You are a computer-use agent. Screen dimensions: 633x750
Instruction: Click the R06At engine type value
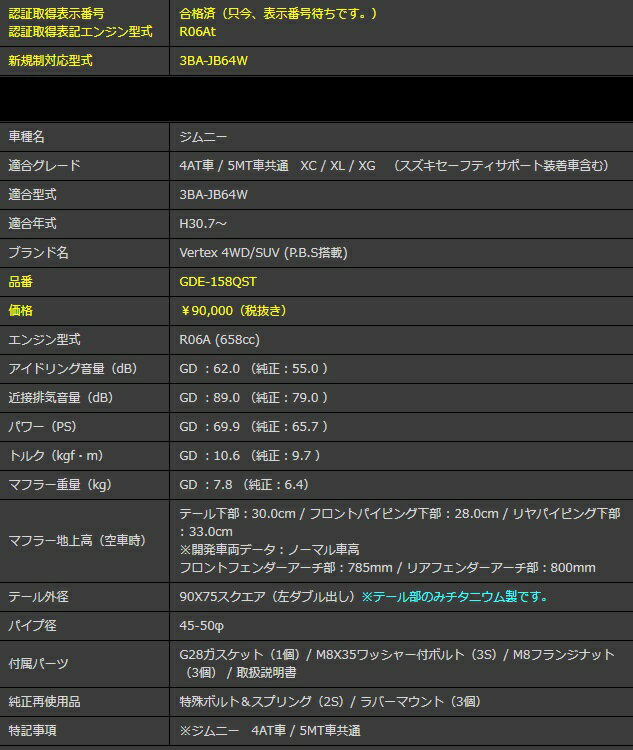point(196,31)
